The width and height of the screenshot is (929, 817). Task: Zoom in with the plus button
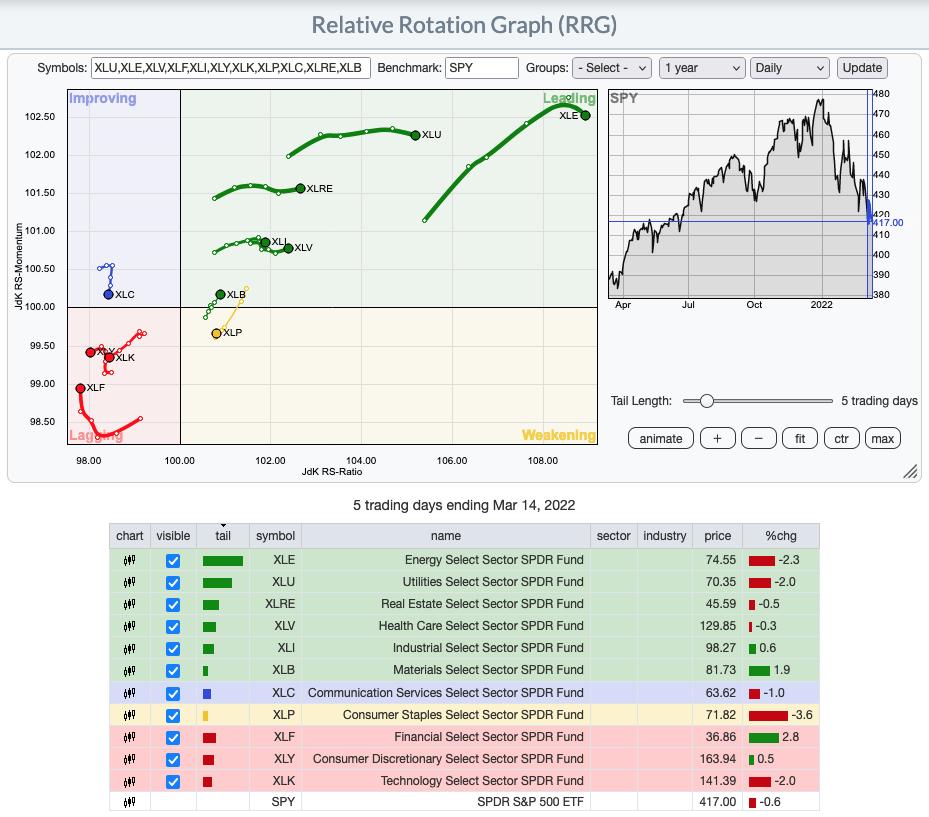click(717, 438)
